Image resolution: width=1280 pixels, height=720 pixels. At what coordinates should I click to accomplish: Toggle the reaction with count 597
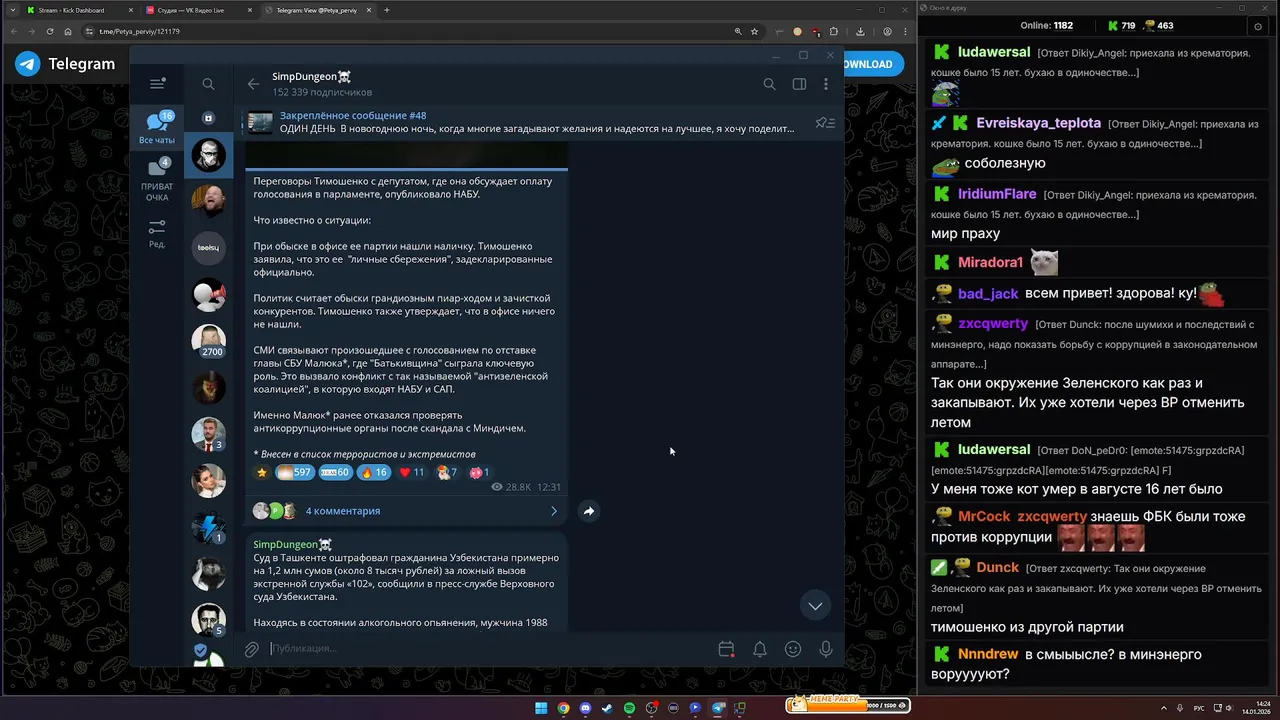click(x=294, y=472)
